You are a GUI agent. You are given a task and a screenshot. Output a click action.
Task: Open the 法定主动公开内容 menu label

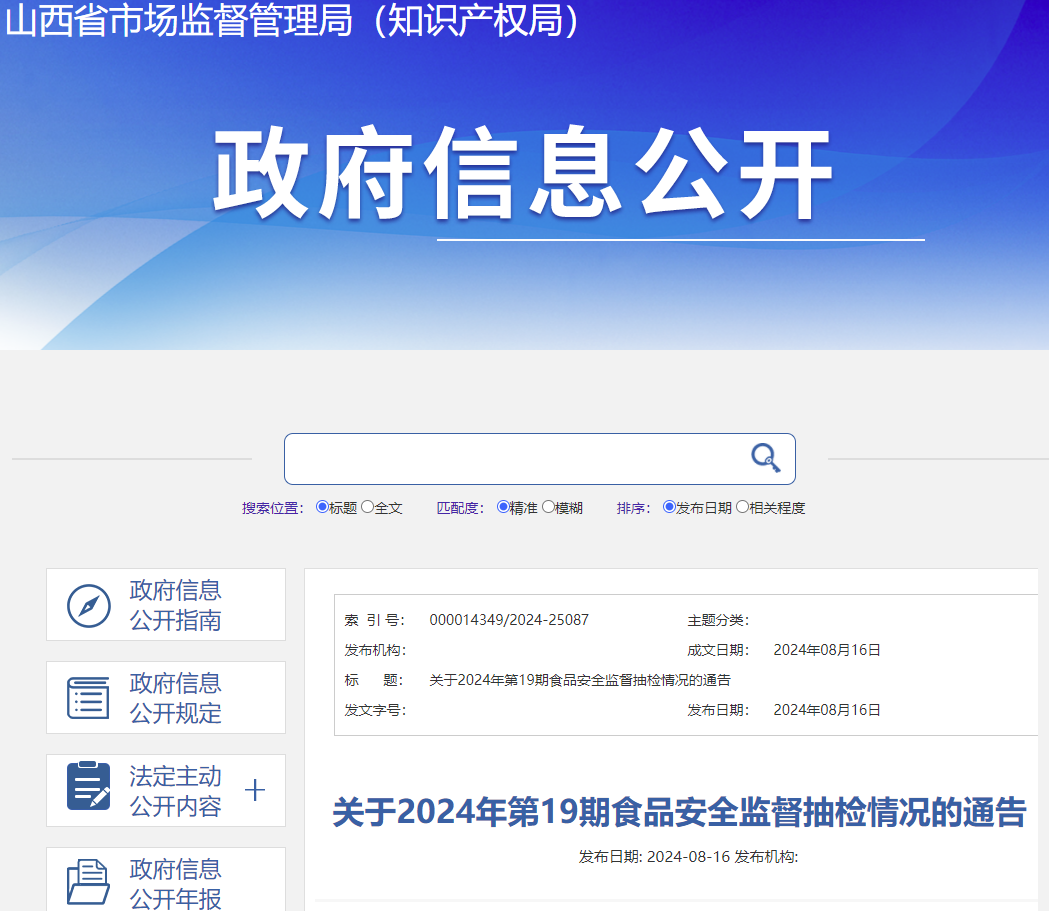point(175,791)
